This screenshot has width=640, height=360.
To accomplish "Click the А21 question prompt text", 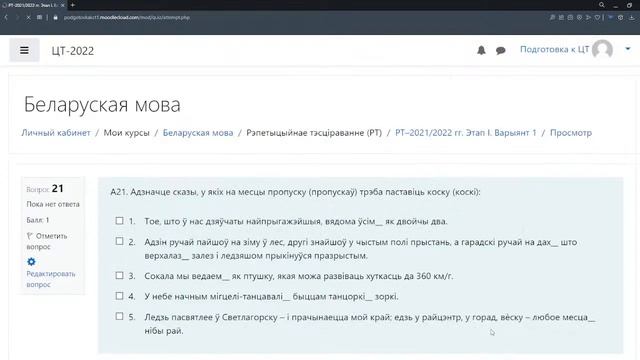I will click(295, 192).
